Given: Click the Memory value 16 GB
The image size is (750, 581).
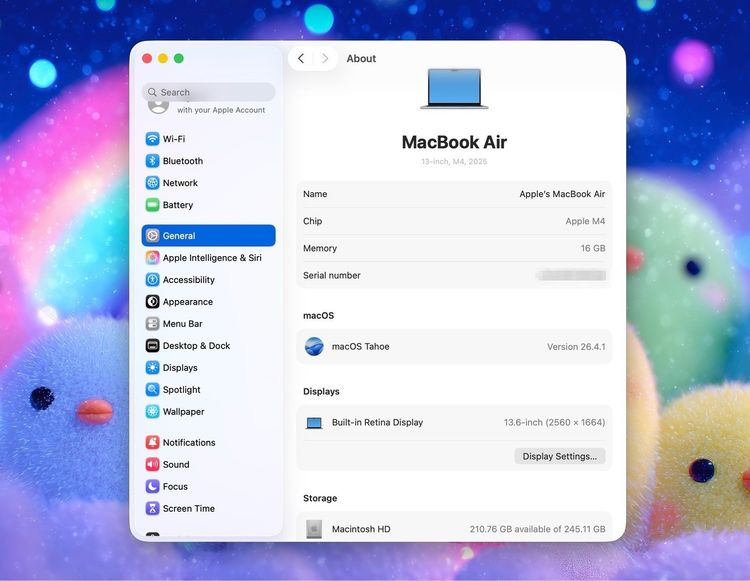Looking at the screenshot, I should coord(593,248).
